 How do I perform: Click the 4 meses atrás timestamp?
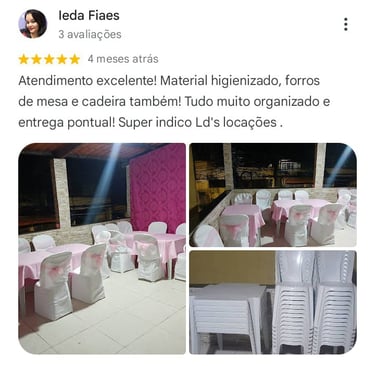coord(123,59)
